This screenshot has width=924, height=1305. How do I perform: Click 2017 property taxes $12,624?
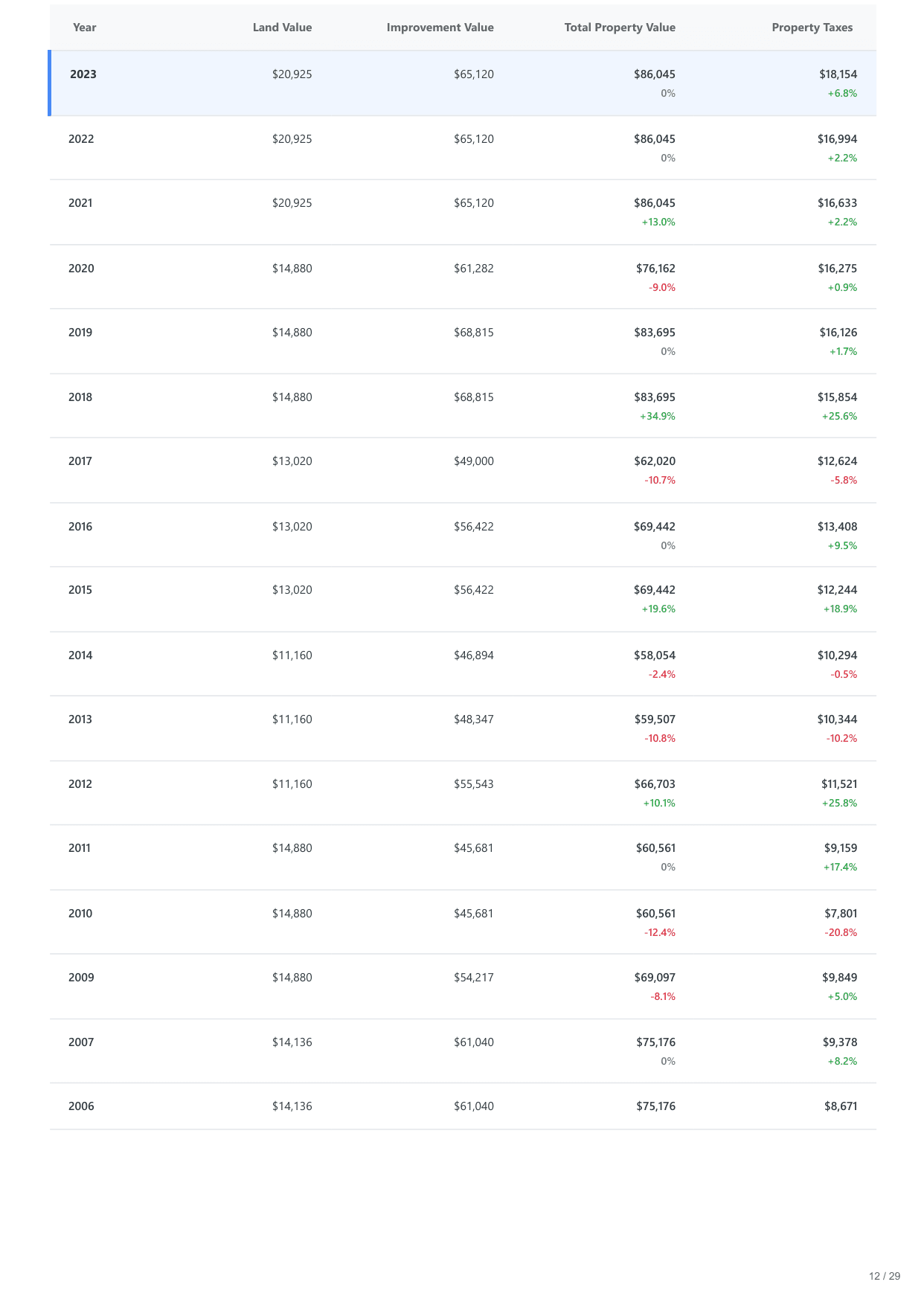pyautogui.click(x=837, y=461)
